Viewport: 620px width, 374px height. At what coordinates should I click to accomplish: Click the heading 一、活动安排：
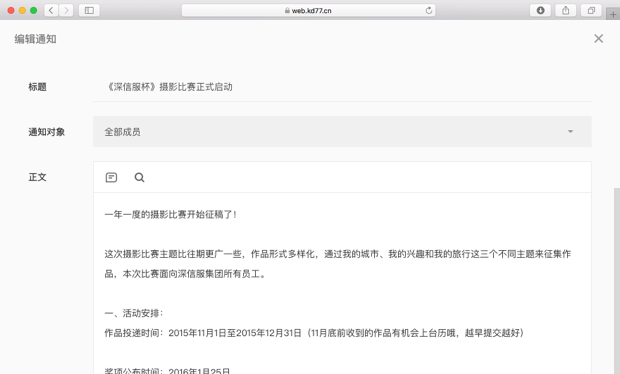pyautogui.click(x=134, y=314)
